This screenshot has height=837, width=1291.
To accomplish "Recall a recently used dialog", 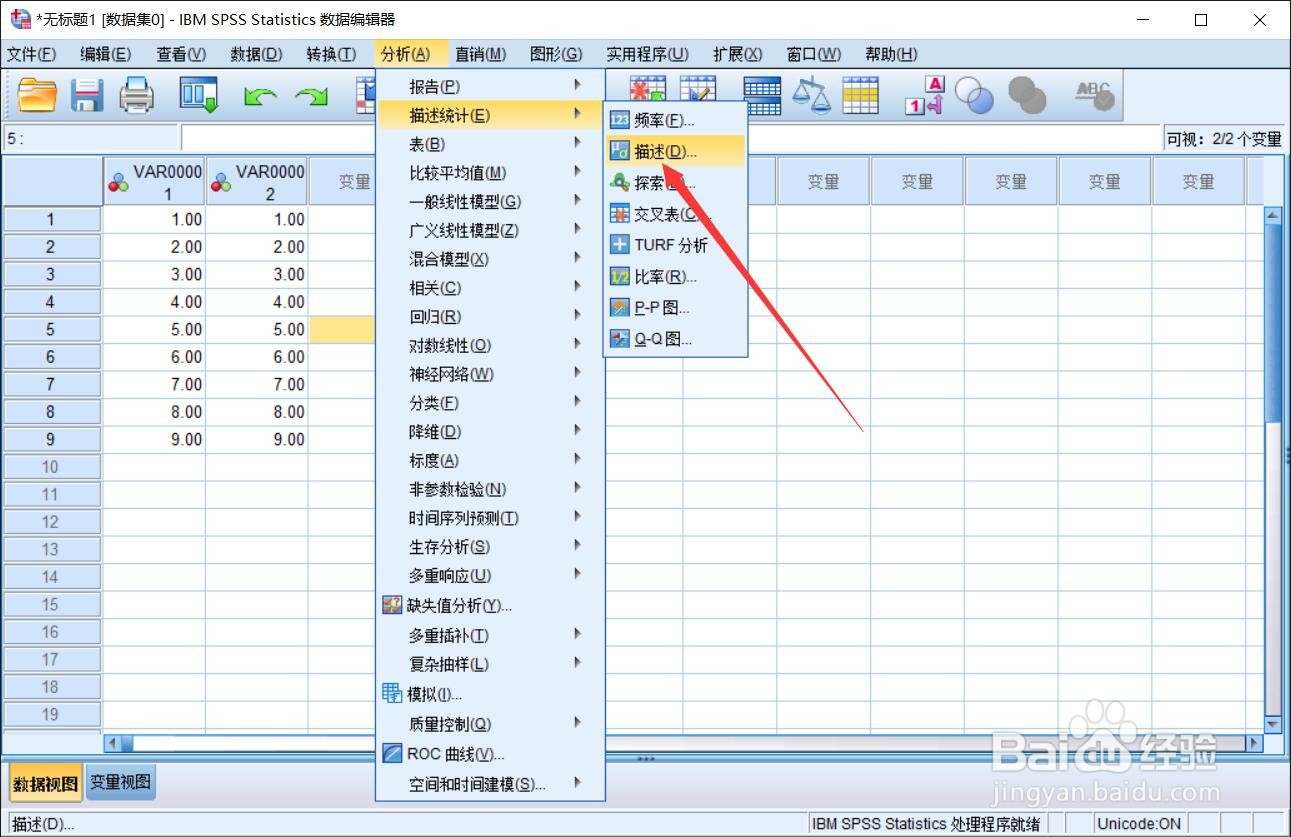I will click(x=197, y=94).
